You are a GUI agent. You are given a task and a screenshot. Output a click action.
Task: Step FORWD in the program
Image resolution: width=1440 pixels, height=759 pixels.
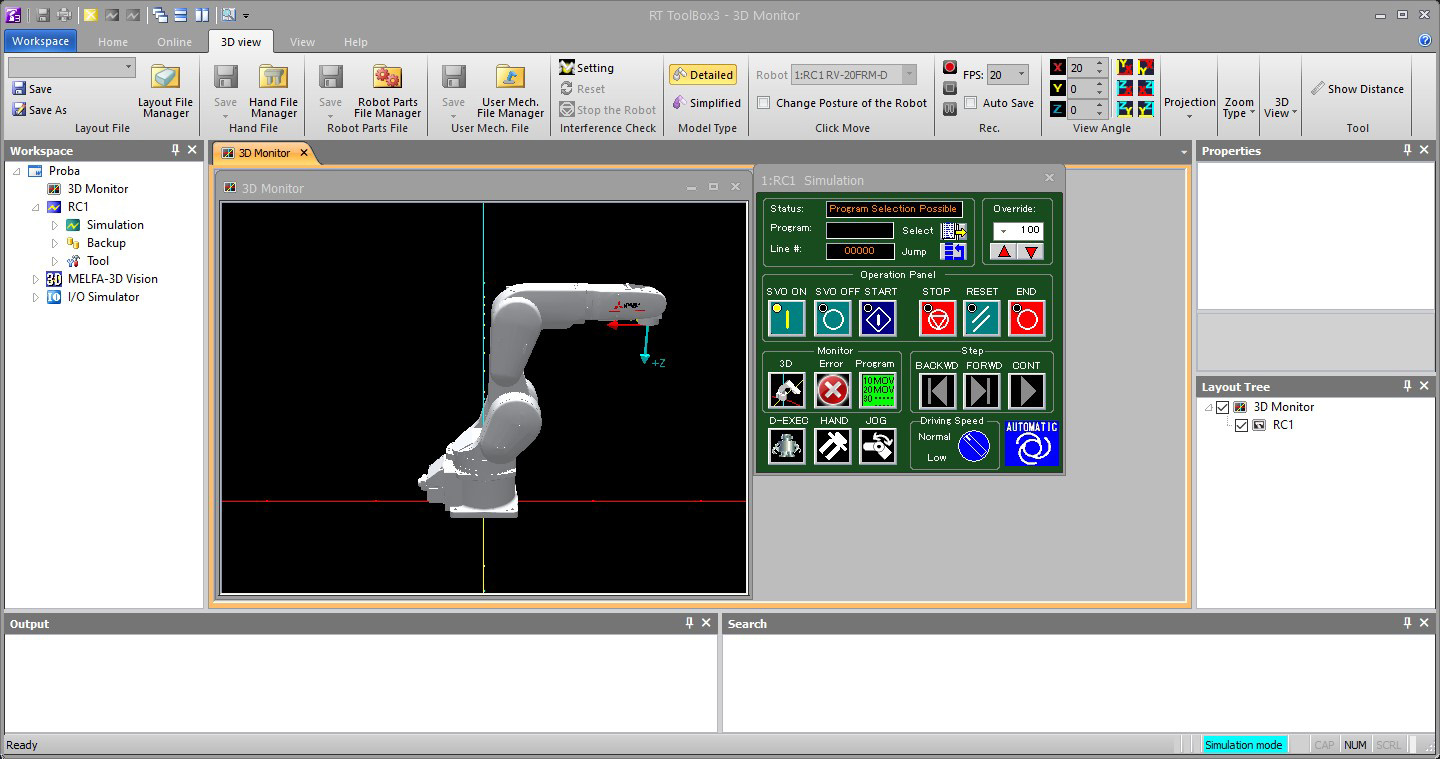(982, 391)
